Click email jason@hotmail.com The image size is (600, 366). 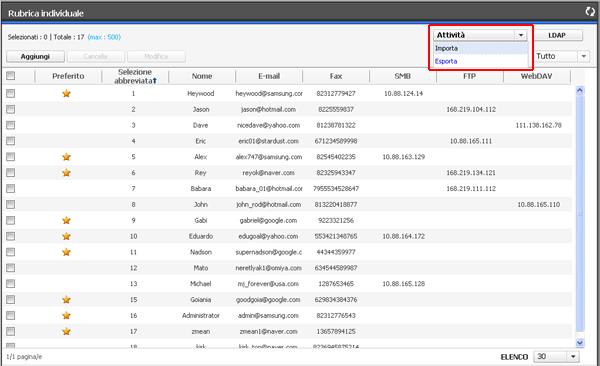tap(268, 109)
